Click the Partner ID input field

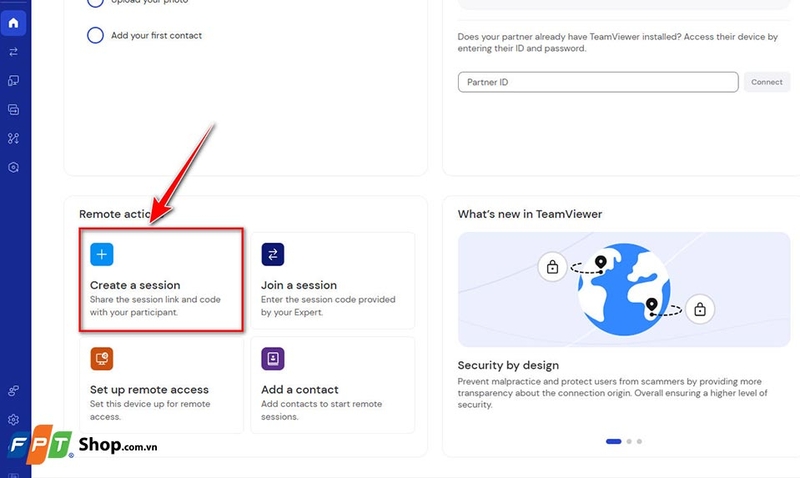point(598,82)
